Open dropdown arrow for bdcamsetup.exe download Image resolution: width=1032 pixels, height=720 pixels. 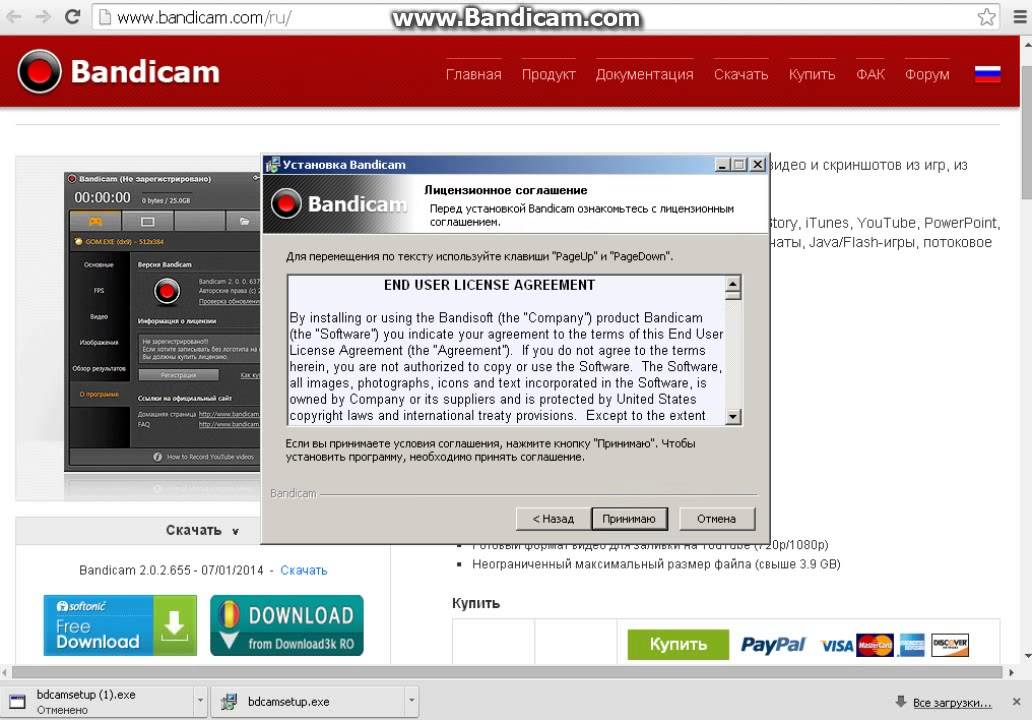tap(411, 702)
